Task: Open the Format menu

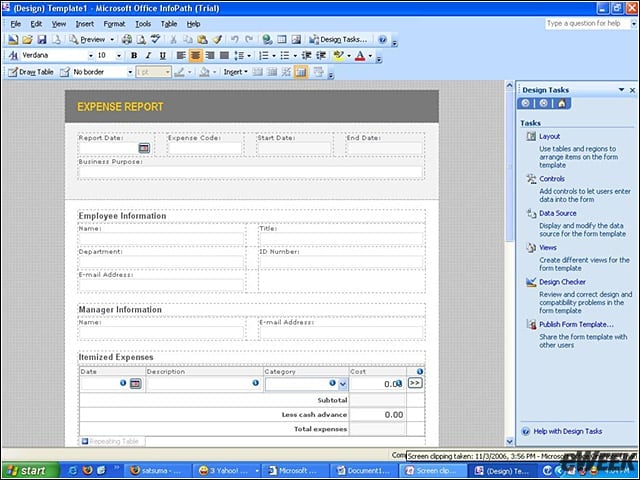Action: click(114, 24)
